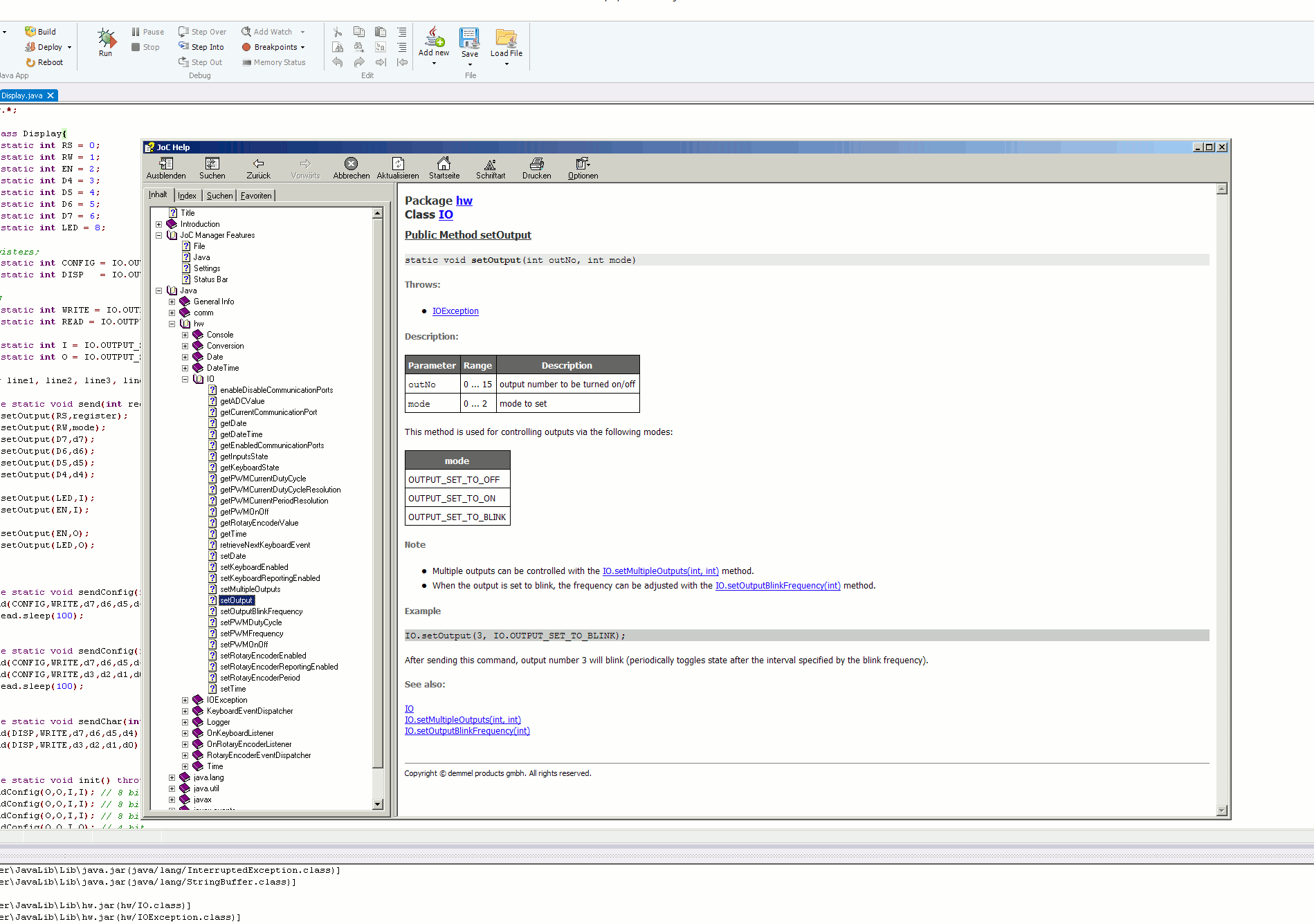
Task: Click Ausblenden in JoC Help toolbar
Action: pyautogui.click(x=166, y=168)
